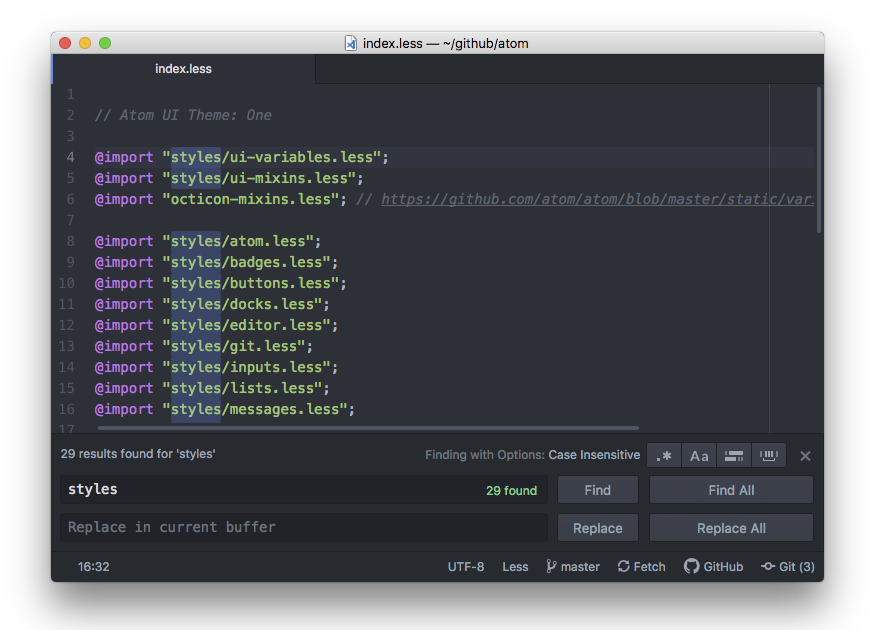Enable the 'only in selection' search option
This screenshot has height=630, width=880.
tap(734, 456)
